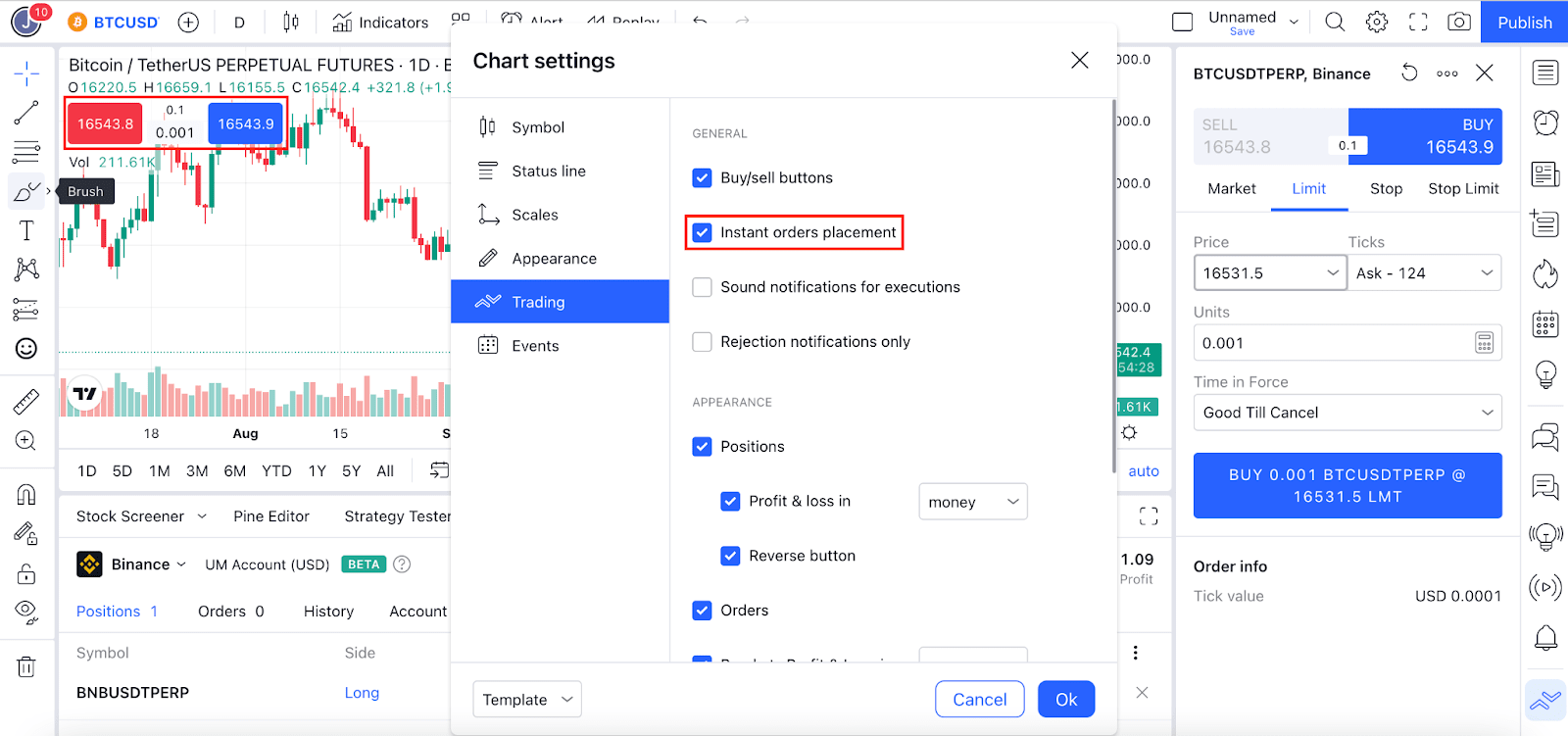Uncheck the Buy/sell buttons checkbox

click(x=702, y=177)
